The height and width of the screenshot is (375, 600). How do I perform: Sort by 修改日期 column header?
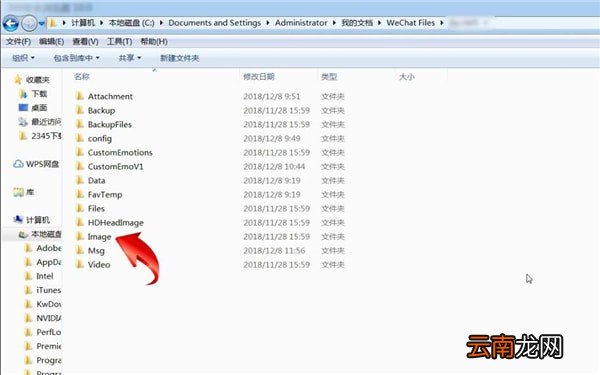(259, 77)
